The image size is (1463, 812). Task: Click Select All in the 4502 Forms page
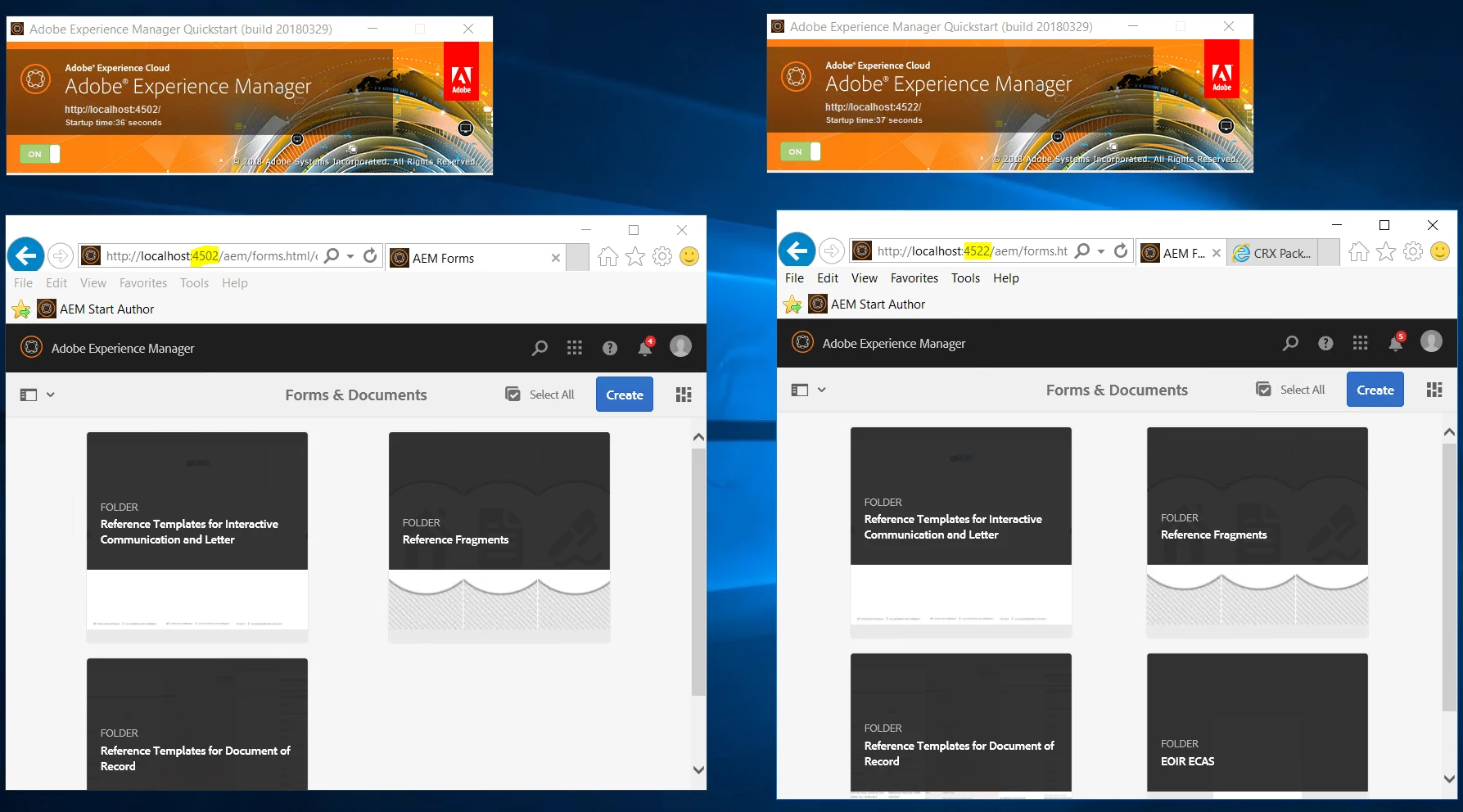point(540,395)
